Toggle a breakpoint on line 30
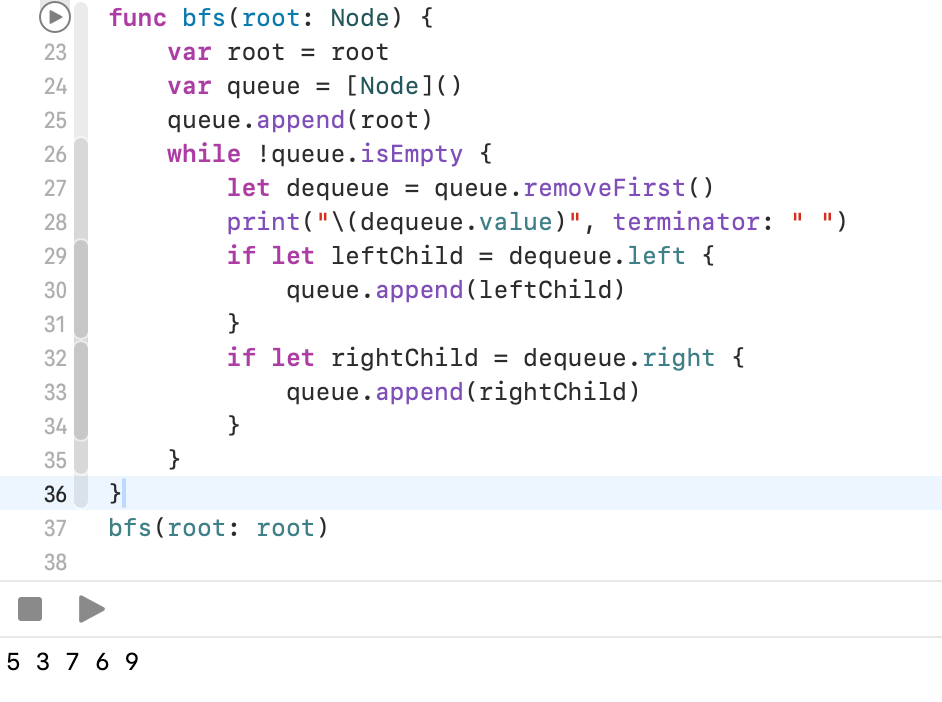The height and width of the screenshot is (702, 942). (x=55, y=289)
